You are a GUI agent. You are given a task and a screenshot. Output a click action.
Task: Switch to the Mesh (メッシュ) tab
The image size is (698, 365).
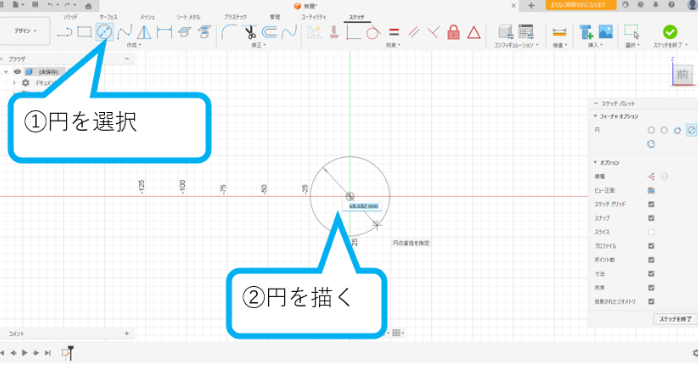pyautogui.click(x=147, y=17)
